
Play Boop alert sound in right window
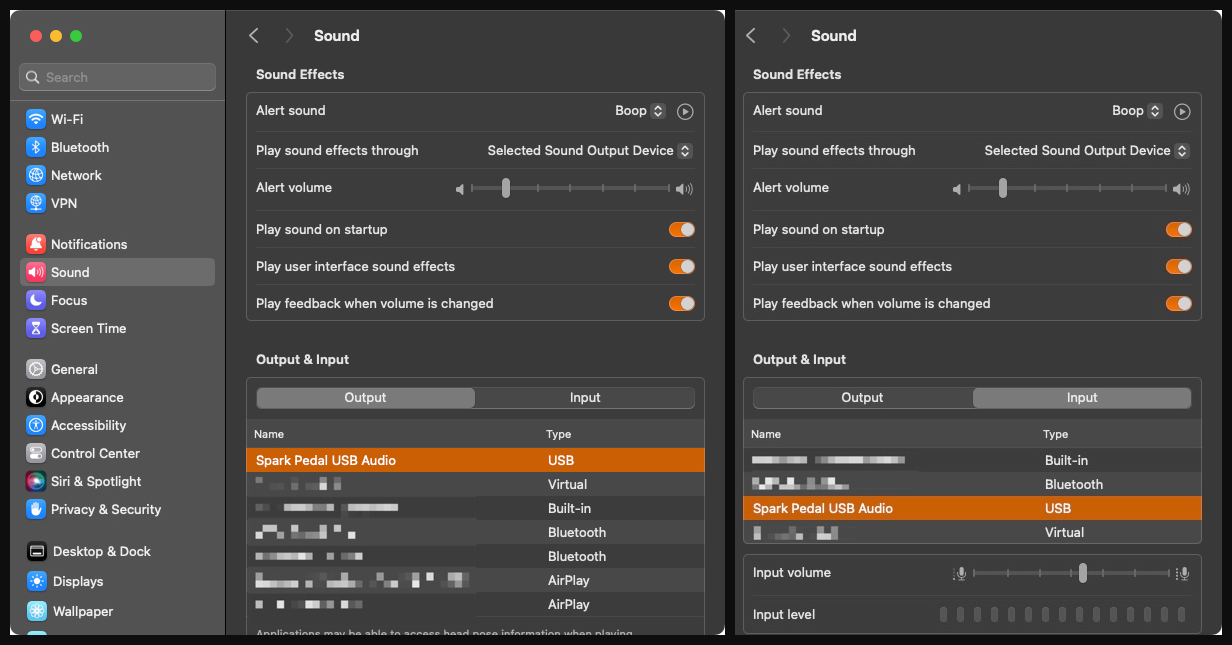click(x=1182, y=111)
